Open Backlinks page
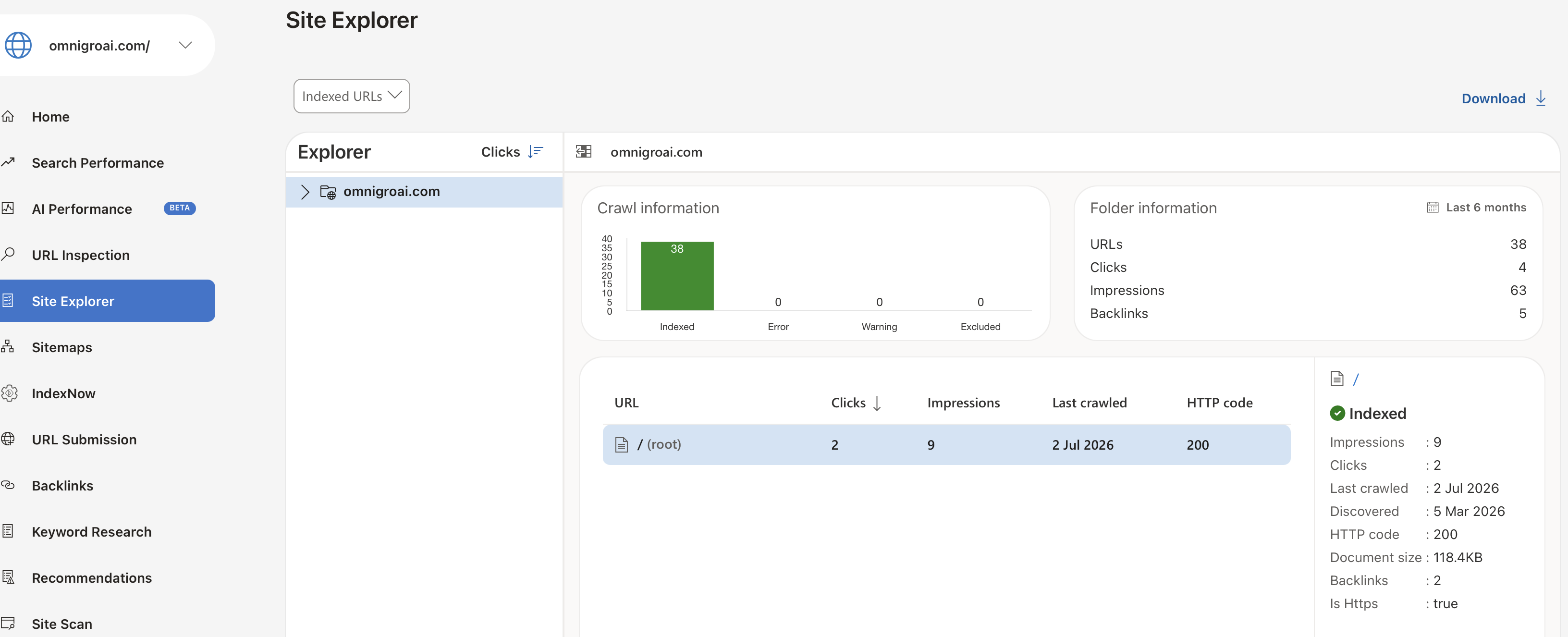 tap(62, 486)
